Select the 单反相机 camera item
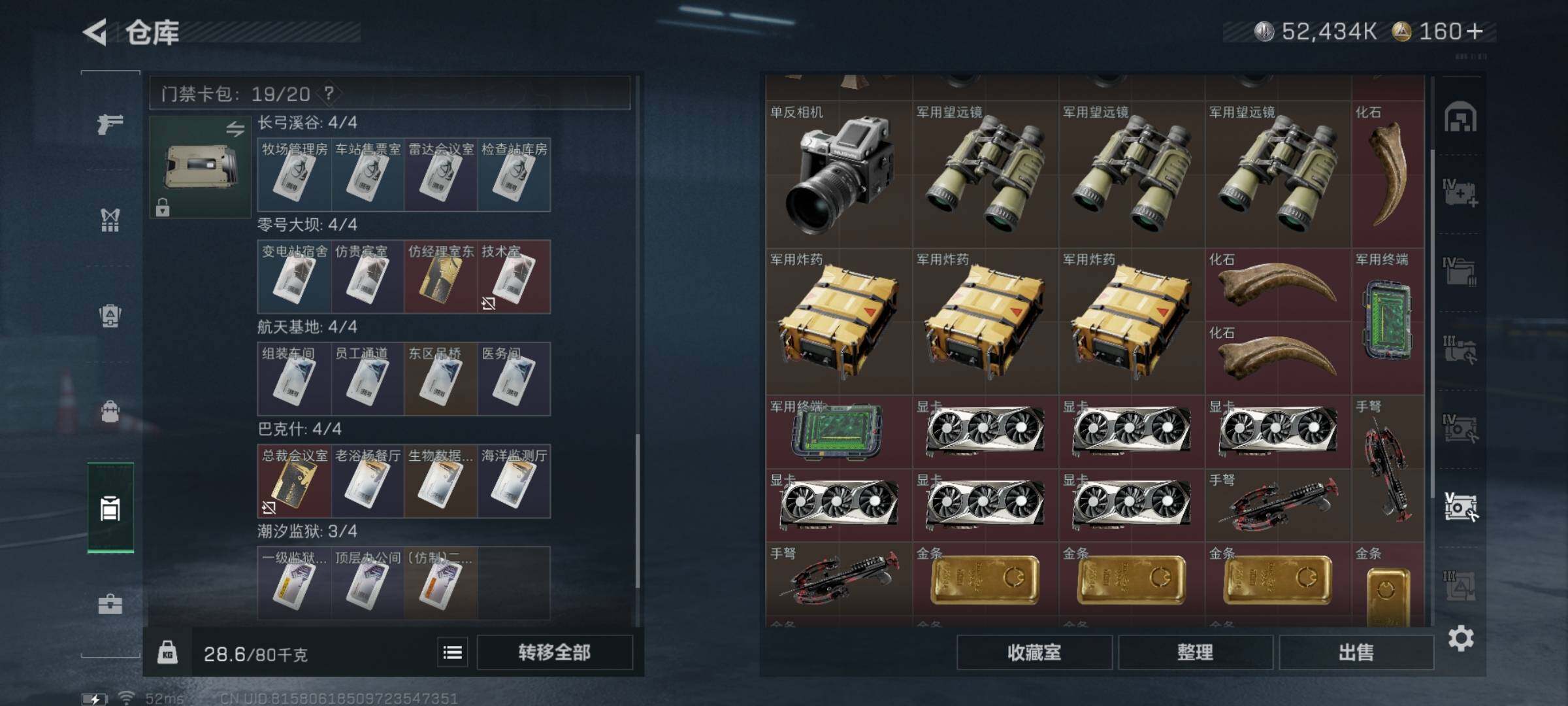 tap(839, 175)
